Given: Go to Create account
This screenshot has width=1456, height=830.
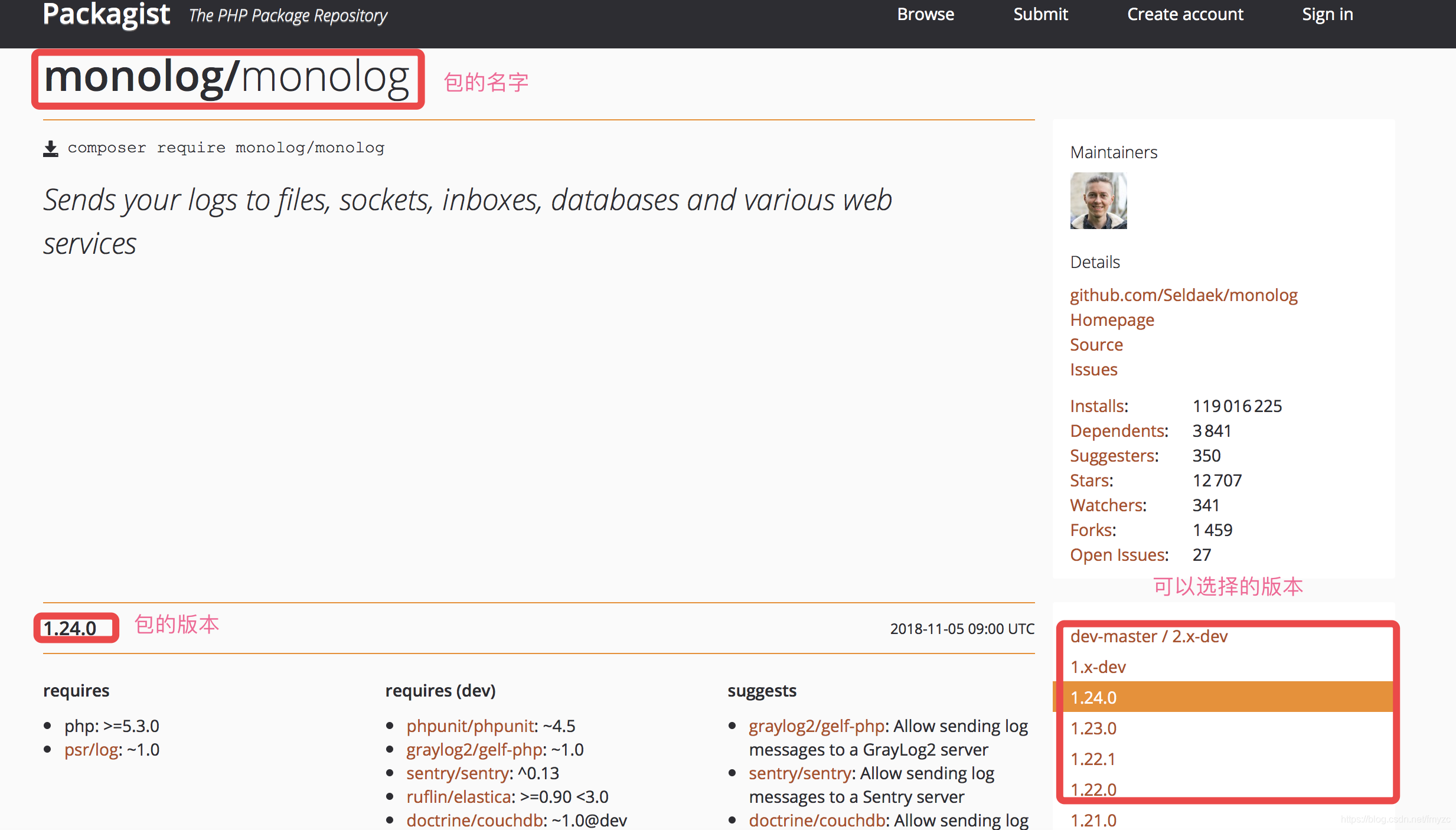Looking at the screenshot, I should coord(1185,14).
